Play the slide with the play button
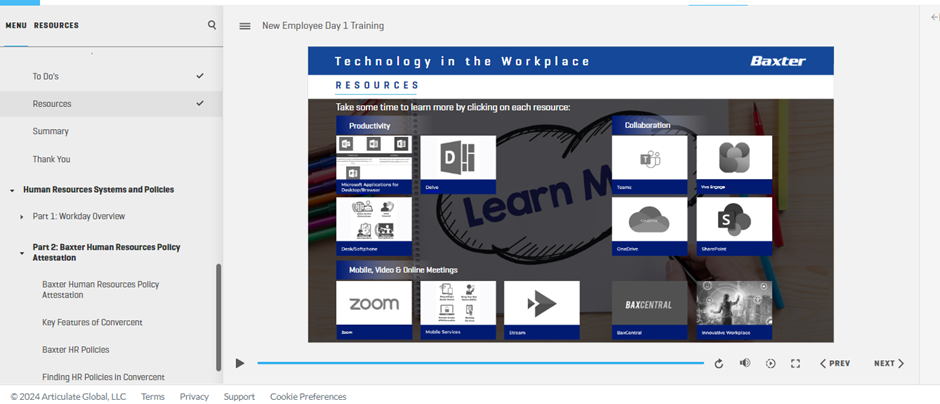Image resolution: width=940 pixels, height=404 pixels. 240,363
